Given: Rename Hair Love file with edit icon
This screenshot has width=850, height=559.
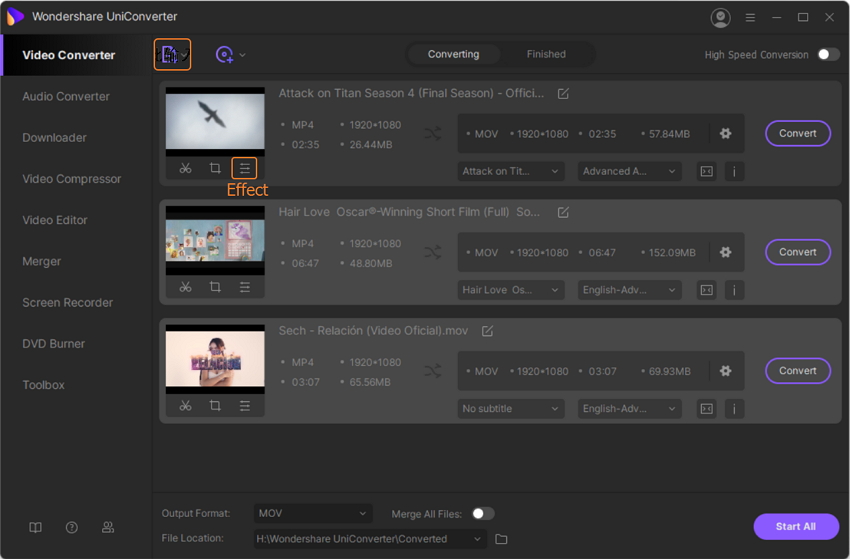Looking at the screenshot, I should point(563,213).
